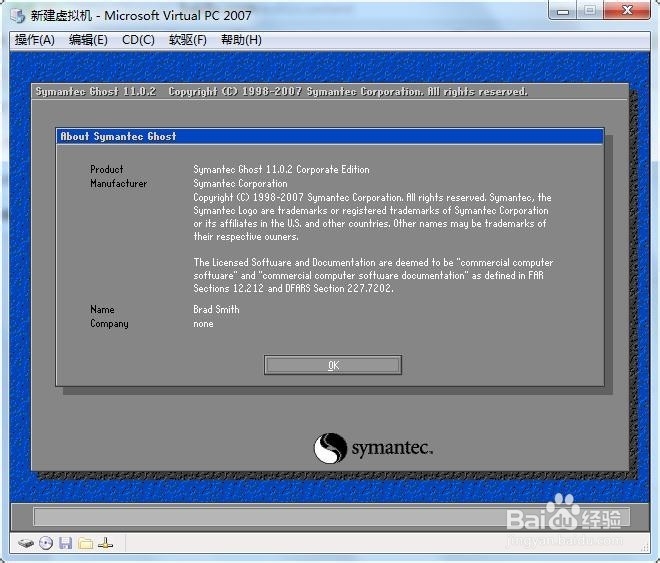Click the hard disk status icon
The height and width of the screenshot is (563, 660).
(x=26, y=543)
